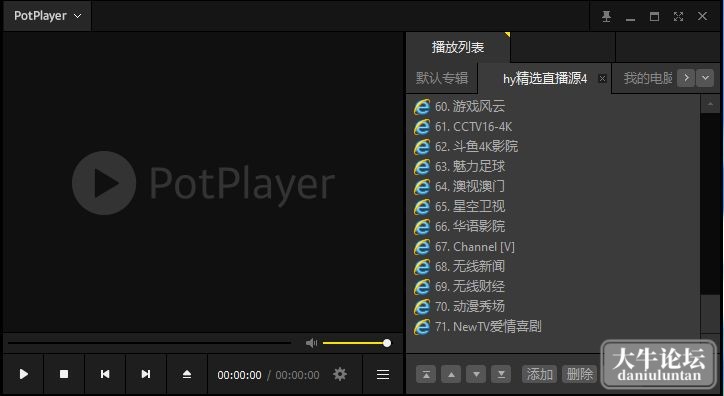Open a file with the eject button
724x396 pixels.
[x=187, y=374]
